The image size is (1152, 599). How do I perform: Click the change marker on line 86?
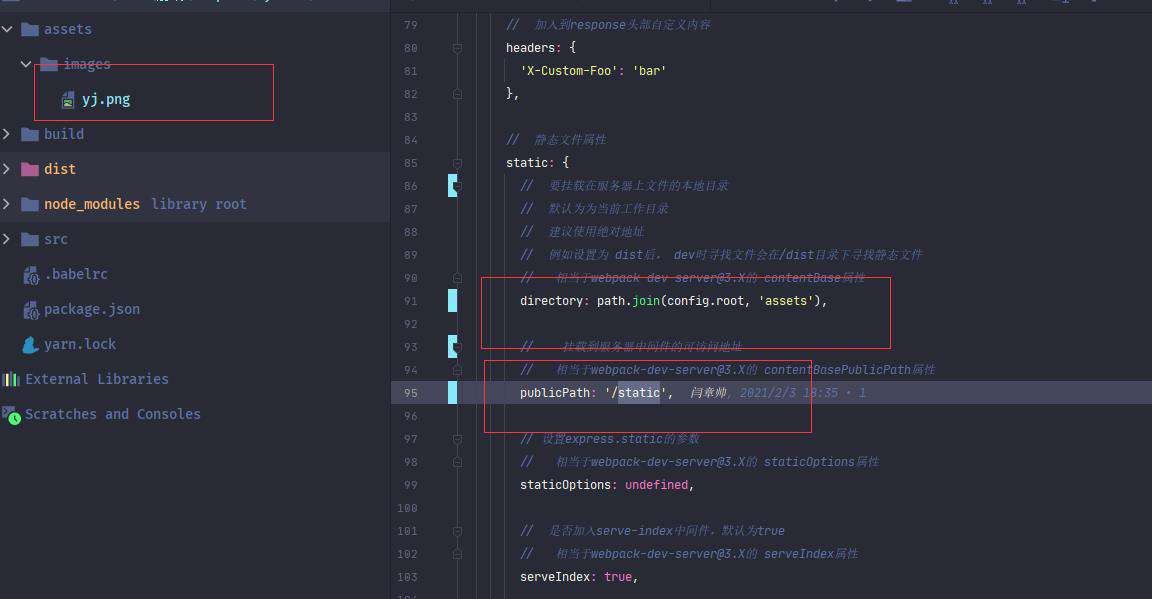pos(453,186)
